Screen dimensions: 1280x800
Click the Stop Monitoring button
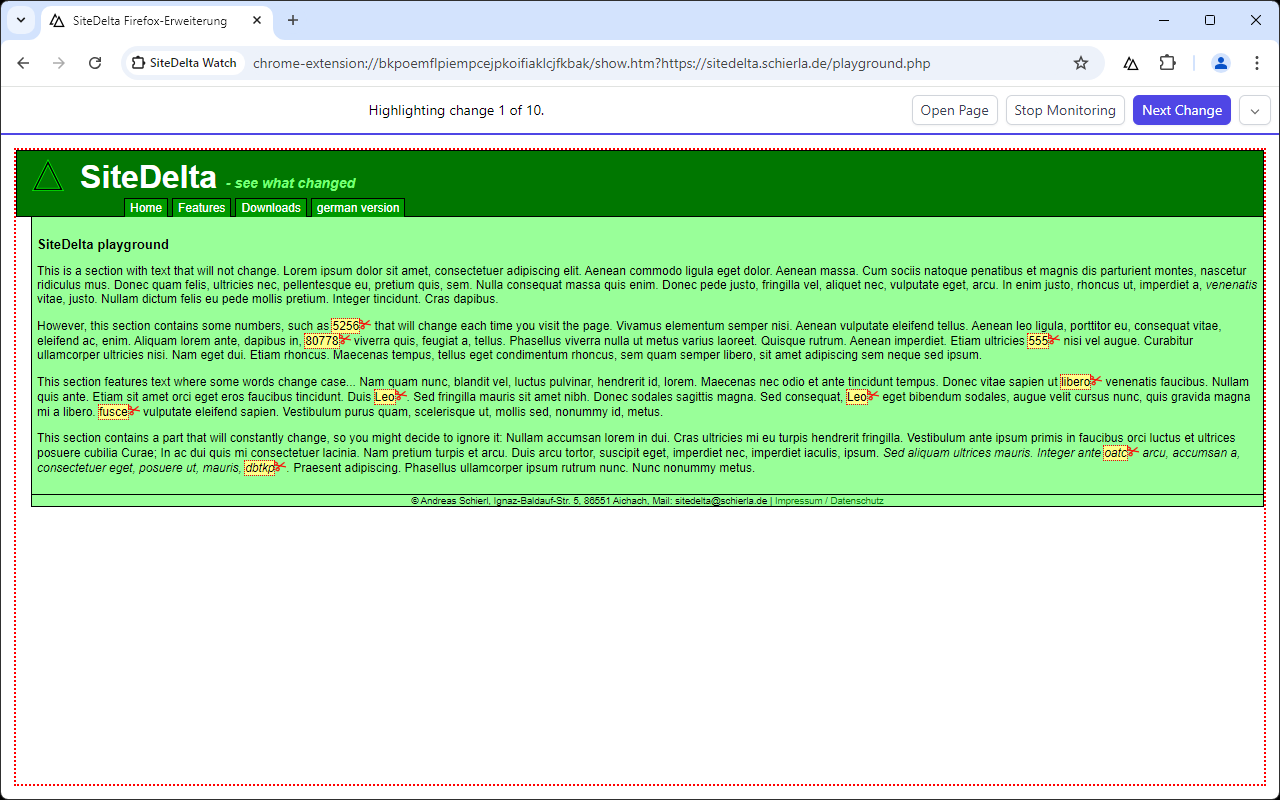point(1065,110)
